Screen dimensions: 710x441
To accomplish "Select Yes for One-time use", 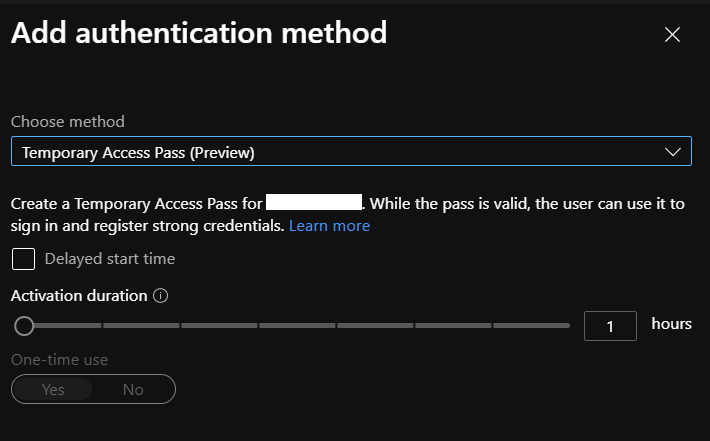I will (x=53, y=389).
